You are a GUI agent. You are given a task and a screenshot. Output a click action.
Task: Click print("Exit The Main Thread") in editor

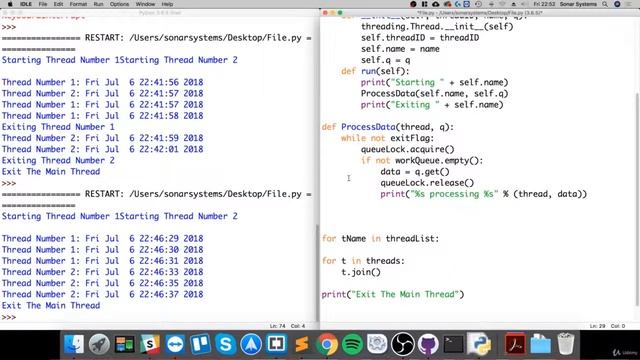[x=393, y=294]
